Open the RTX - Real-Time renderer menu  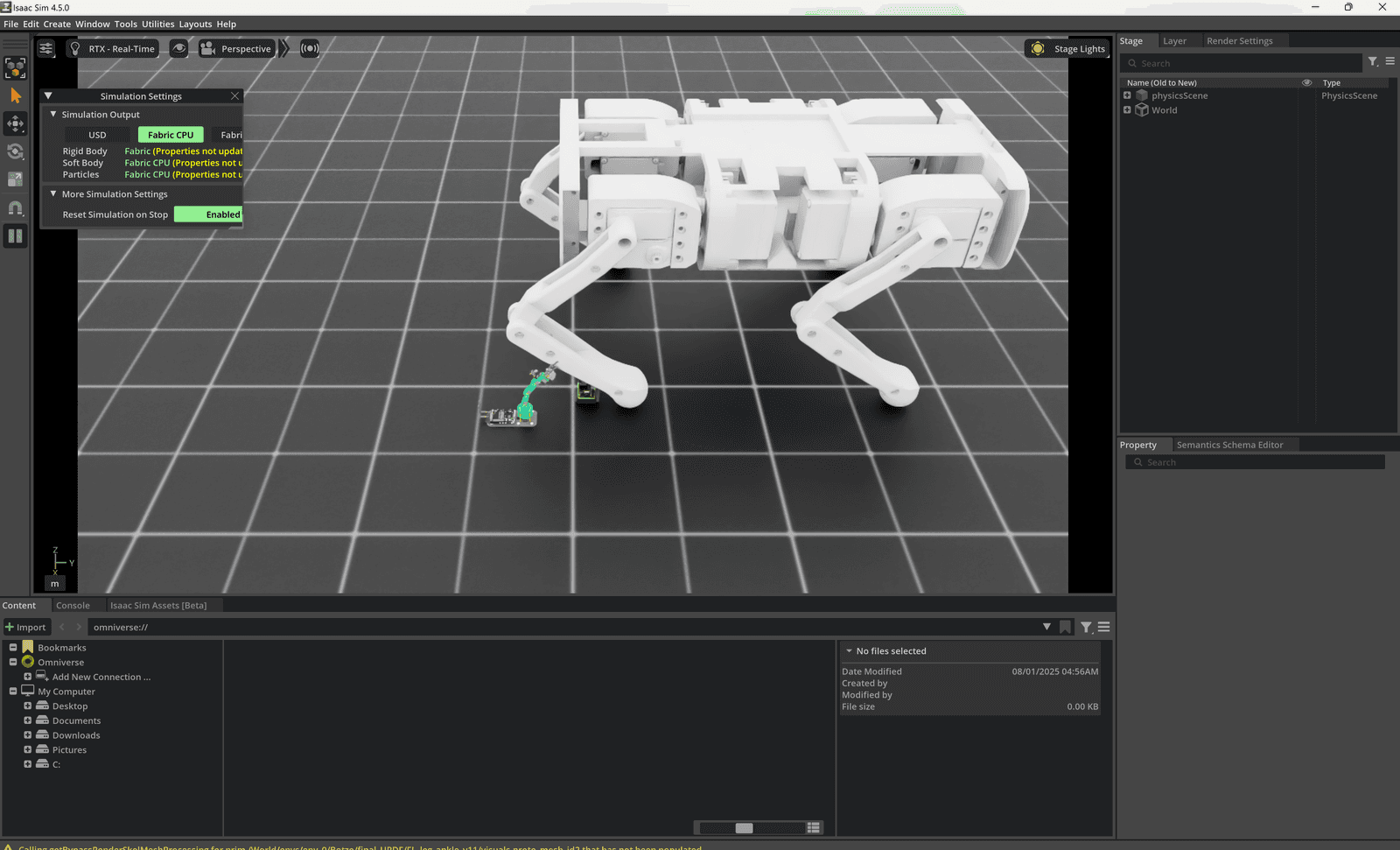113,49
